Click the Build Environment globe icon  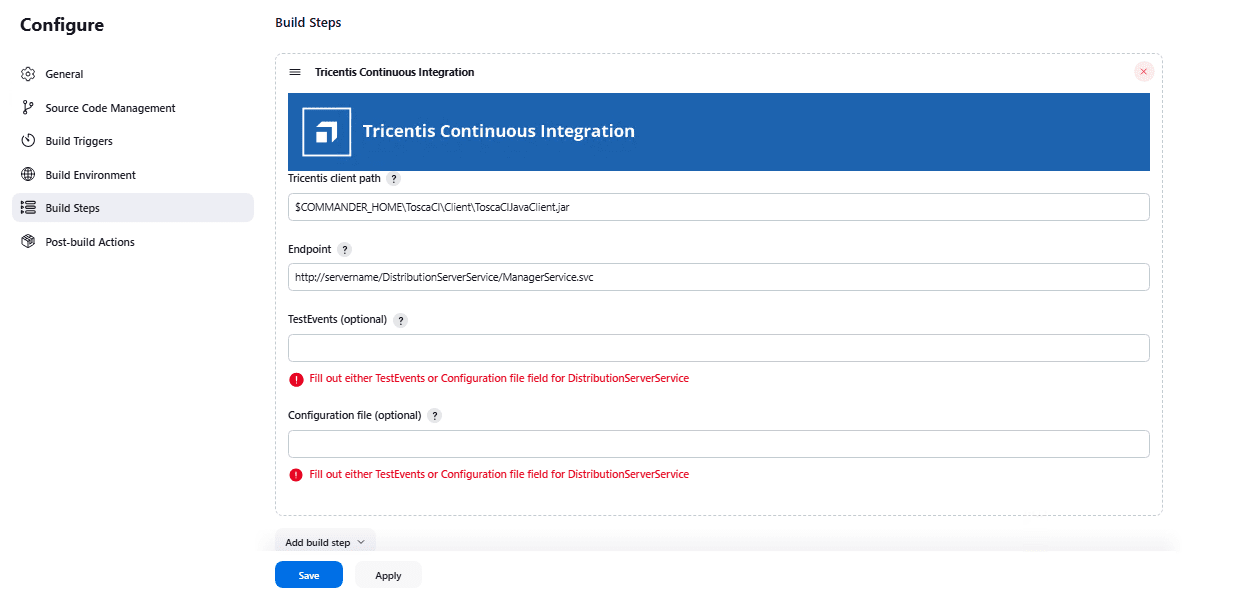(28, 175)
